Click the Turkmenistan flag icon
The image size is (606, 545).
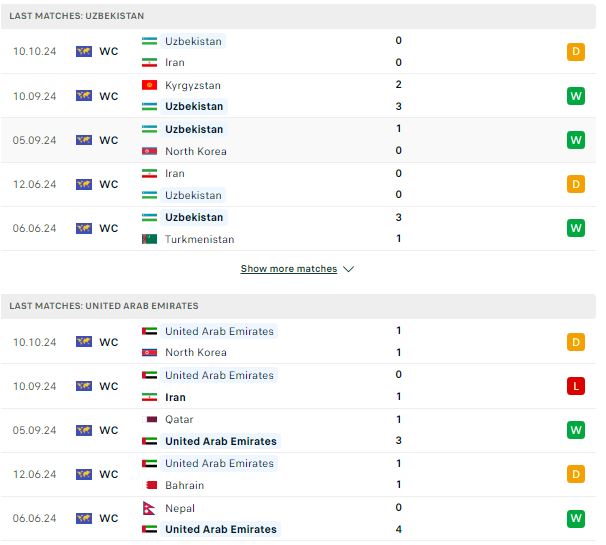click(149, 239)
